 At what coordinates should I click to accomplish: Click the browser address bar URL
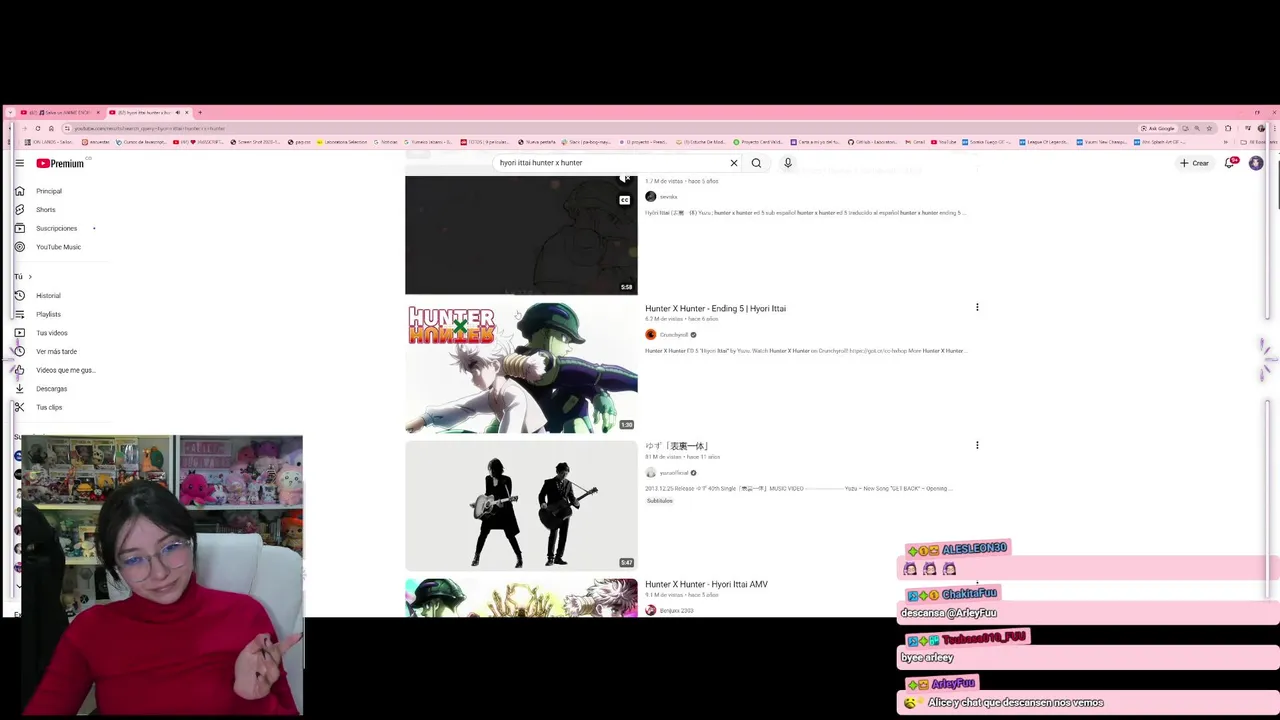pyautogui.click(x=150, y=128)
